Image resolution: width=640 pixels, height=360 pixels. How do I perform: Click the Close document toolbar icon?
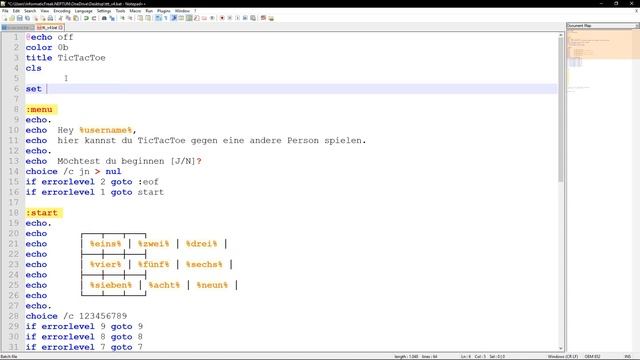[x=36, y=18]
